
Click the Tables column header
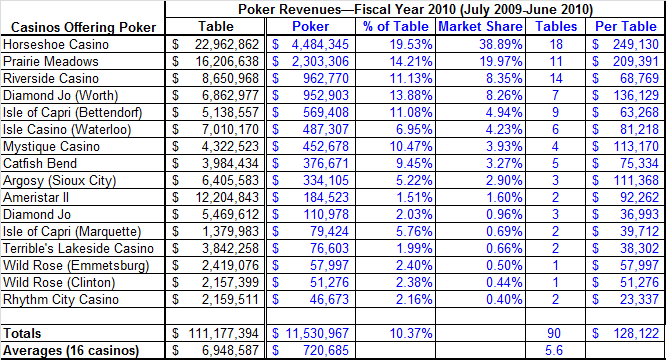[x=556, y=26]
